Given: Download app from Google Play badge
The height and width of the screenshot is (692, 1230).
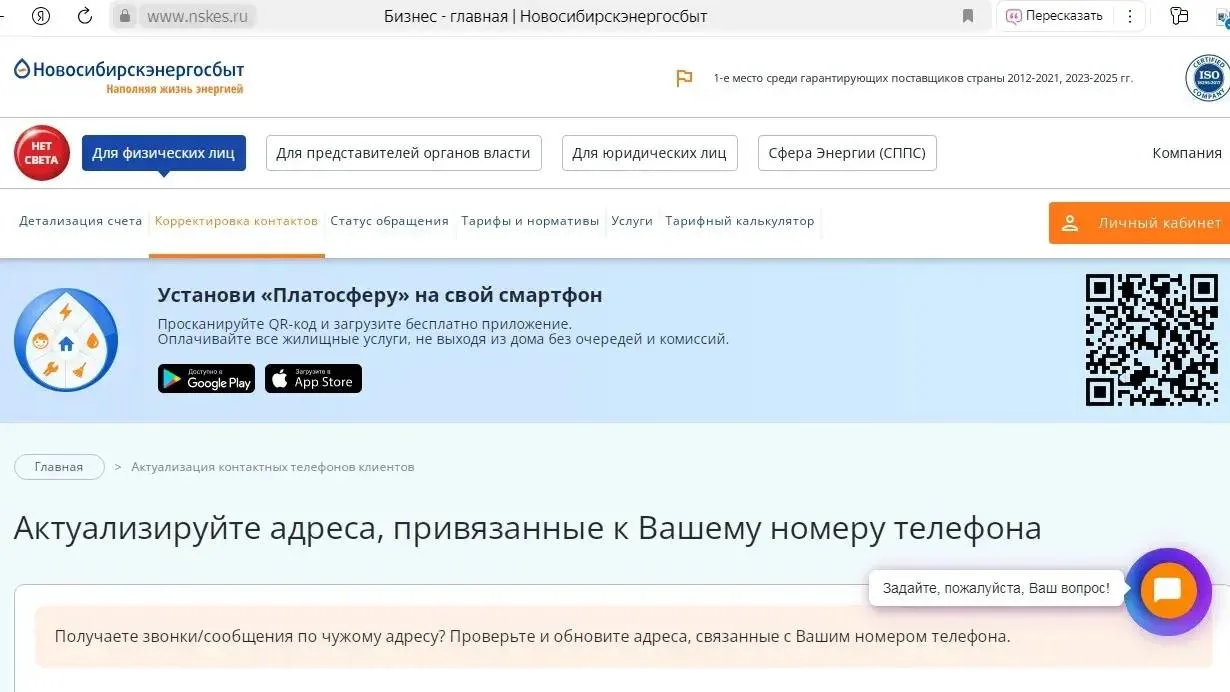Looking at the screenshot, I should (206, 379).
